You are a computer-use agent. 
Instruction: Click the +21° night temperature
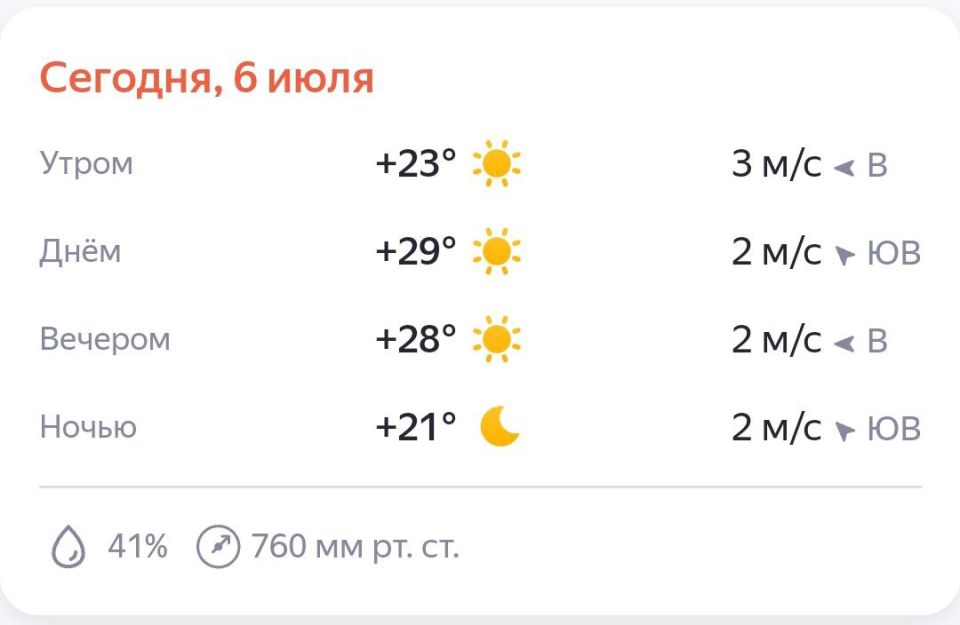[x=415, y=428]
